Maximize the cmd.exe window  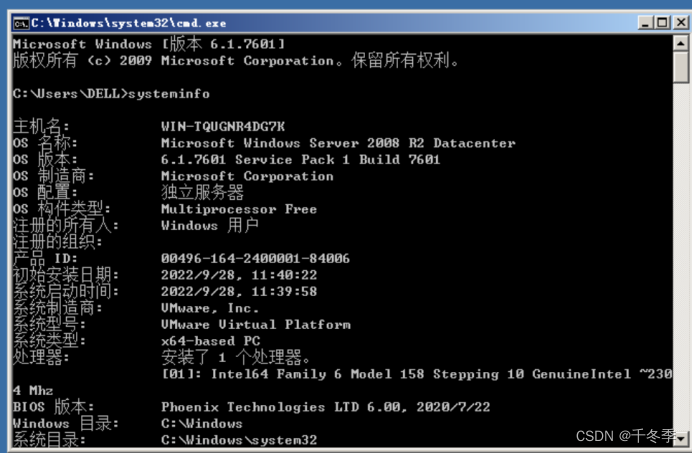coord(662,23)
